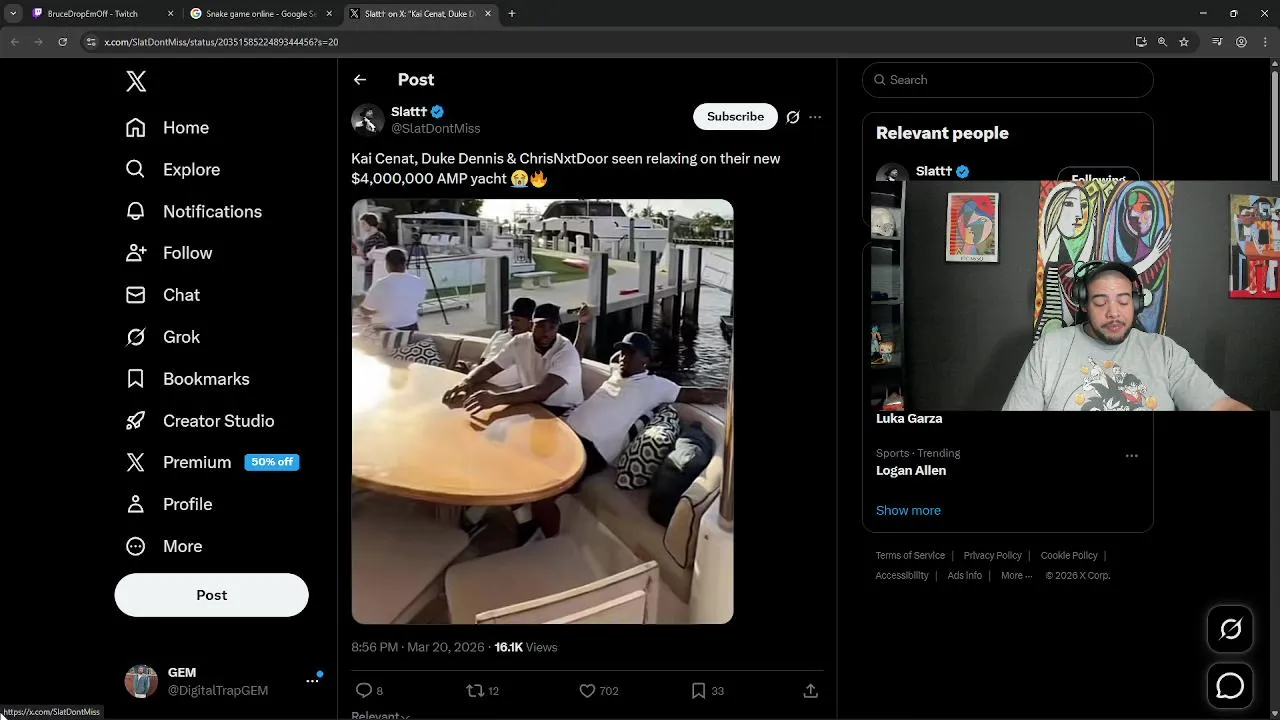This screenshot has height=720, width=1280.
Task: View site information icon
Action: point(91,42)
